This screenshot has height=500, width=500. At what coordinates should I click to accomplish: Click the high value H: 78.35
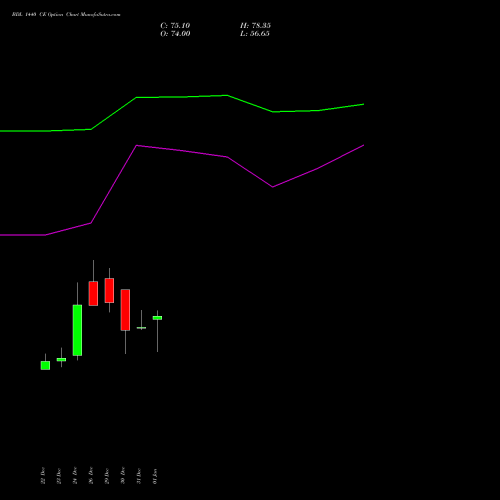tap(255, 26)
